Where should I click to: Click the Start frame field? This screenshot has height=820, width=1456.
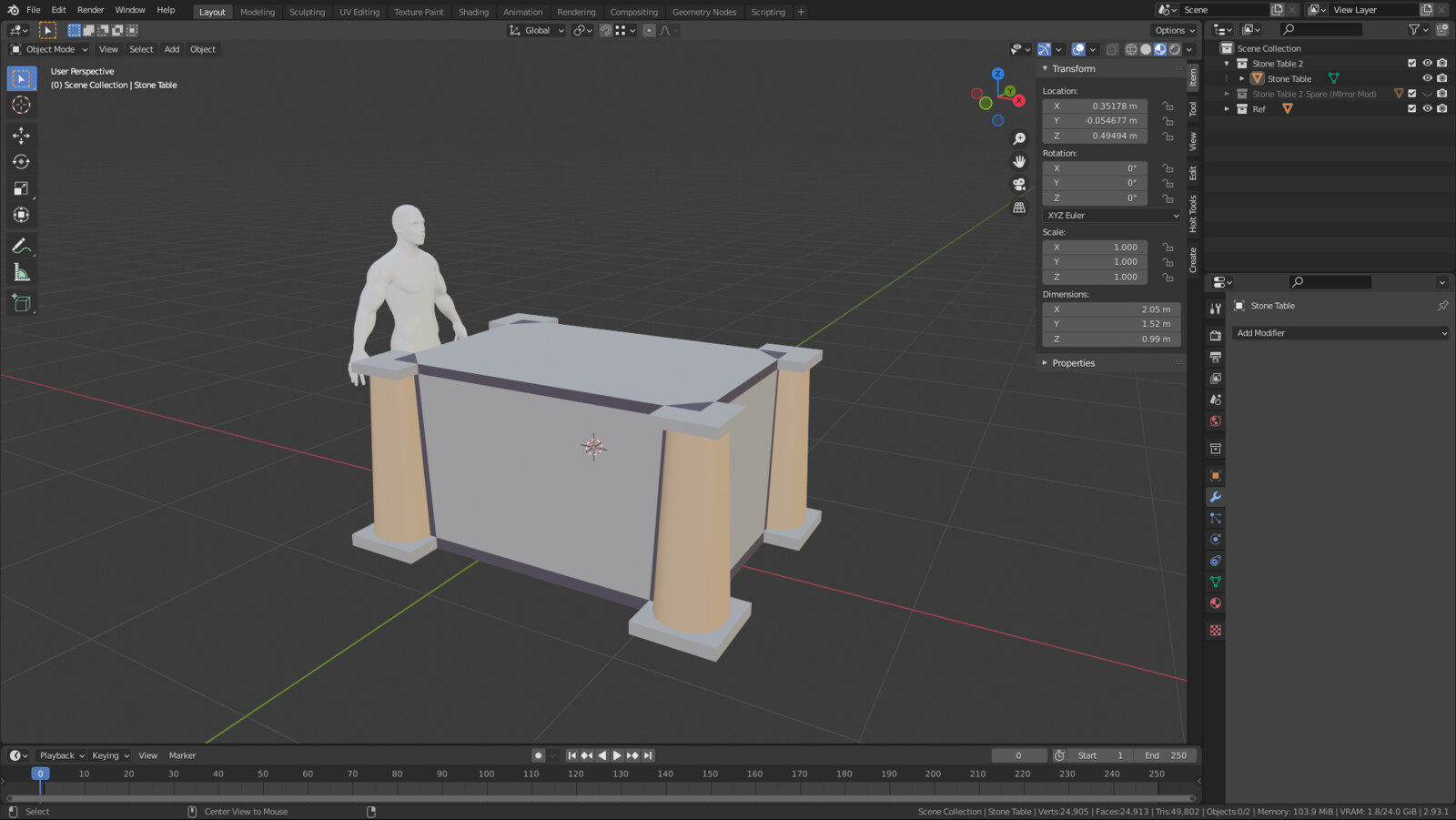[1102, 755]
